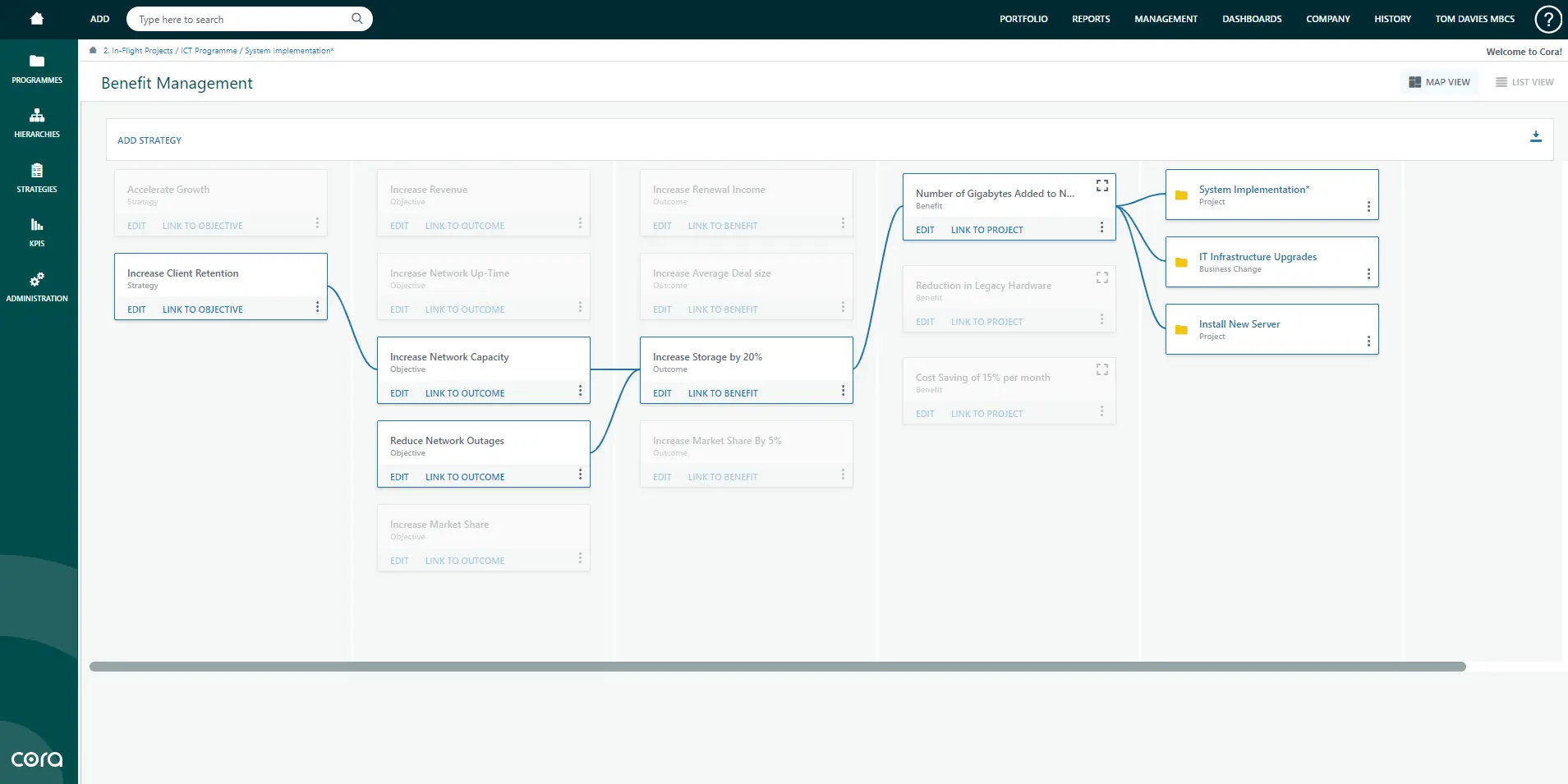The image size is (1568, 784).
Task: Open options menu for Increase Client Retention
Action: pyautogui.click(x=317, y=307)
